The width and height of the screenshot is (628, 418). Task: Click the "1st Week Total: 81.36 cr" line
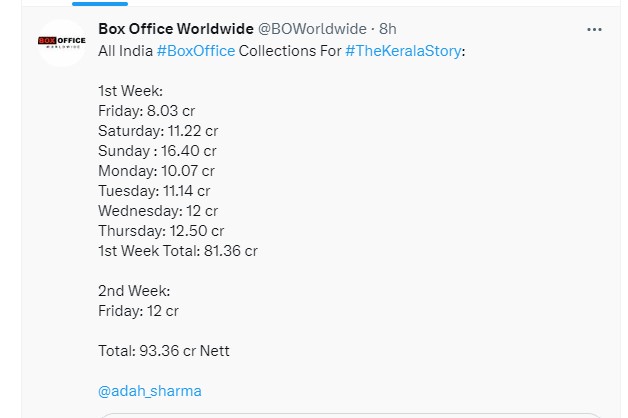[178, 251]
